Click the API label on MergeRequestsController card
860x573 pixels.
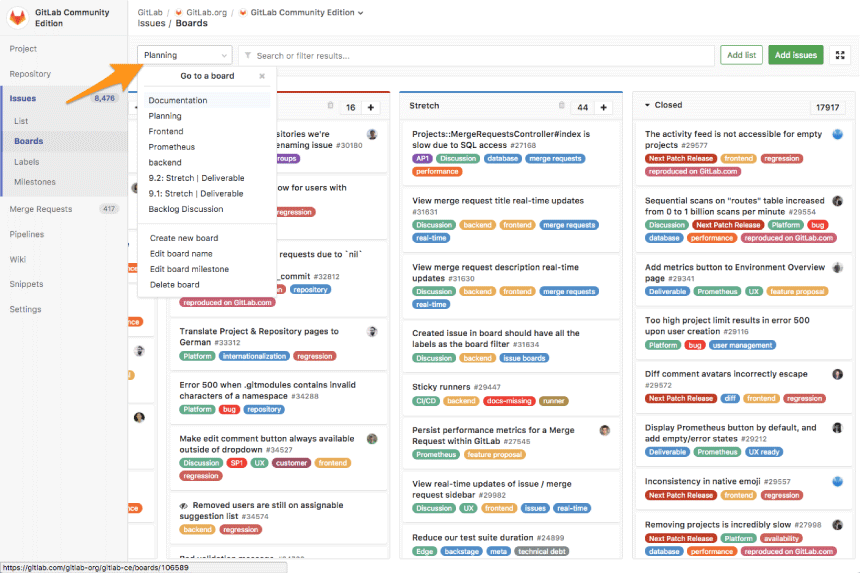point(422,158)
